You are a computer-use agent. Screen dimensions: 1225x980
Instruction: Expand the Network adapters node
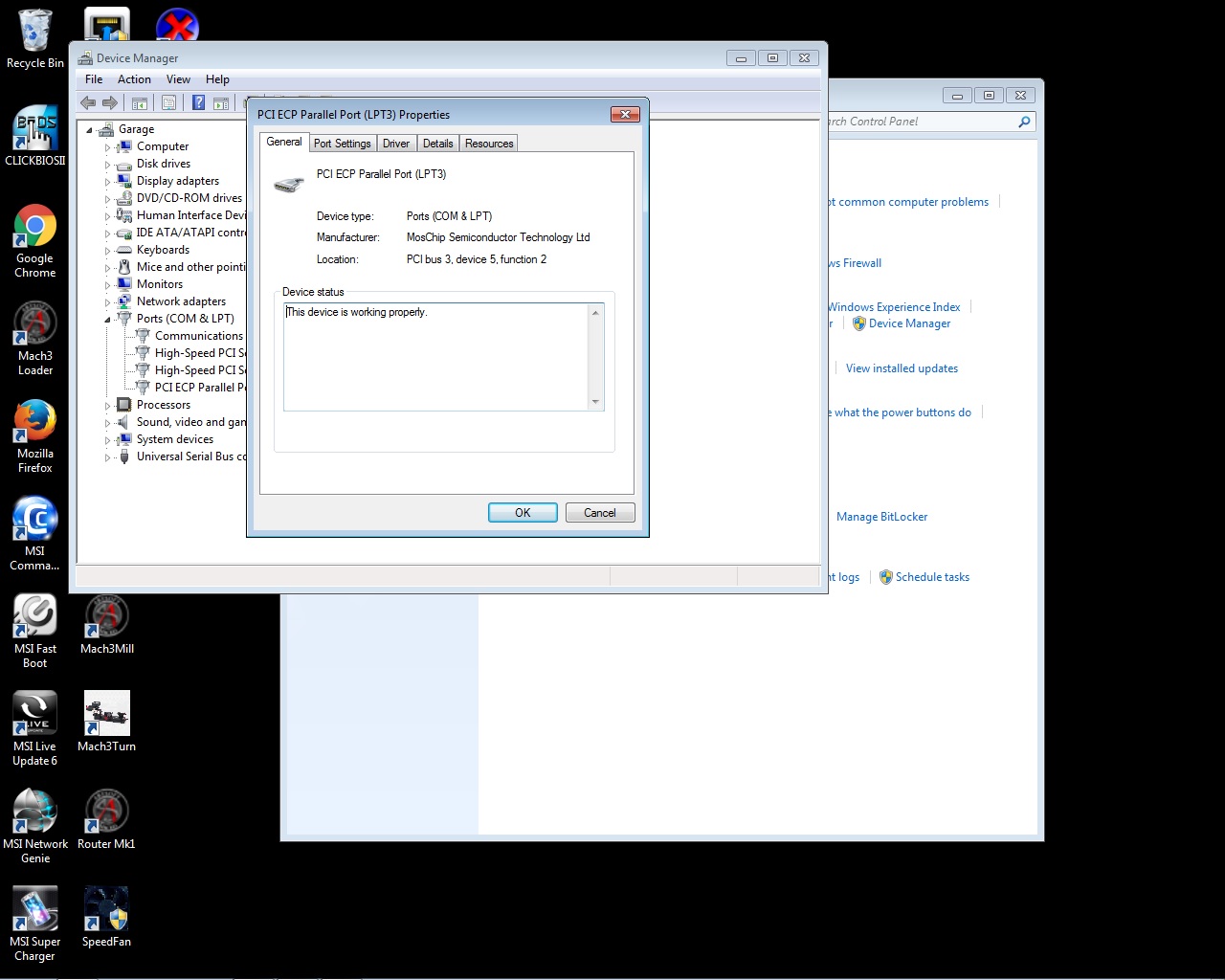tap(107, 302)
